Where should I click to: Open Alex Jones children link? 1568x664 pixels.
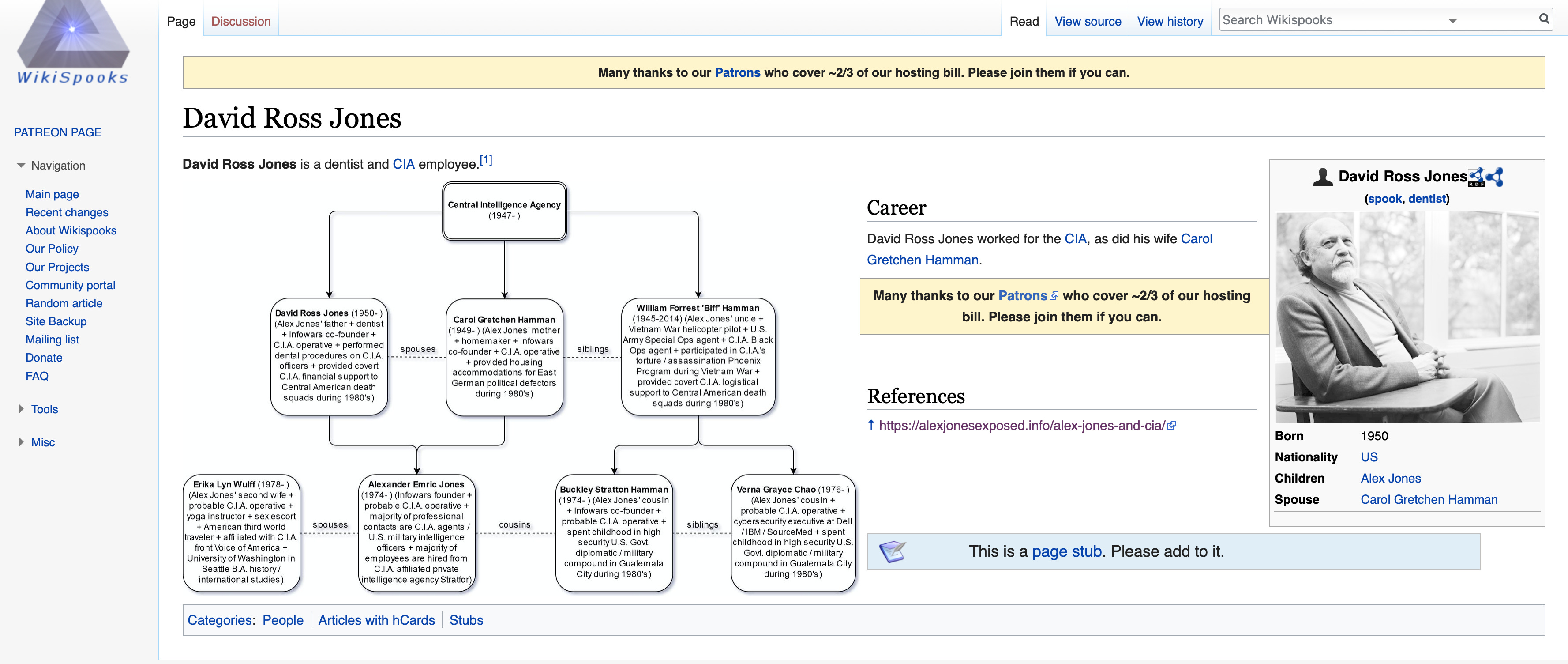click(1391, 478)
